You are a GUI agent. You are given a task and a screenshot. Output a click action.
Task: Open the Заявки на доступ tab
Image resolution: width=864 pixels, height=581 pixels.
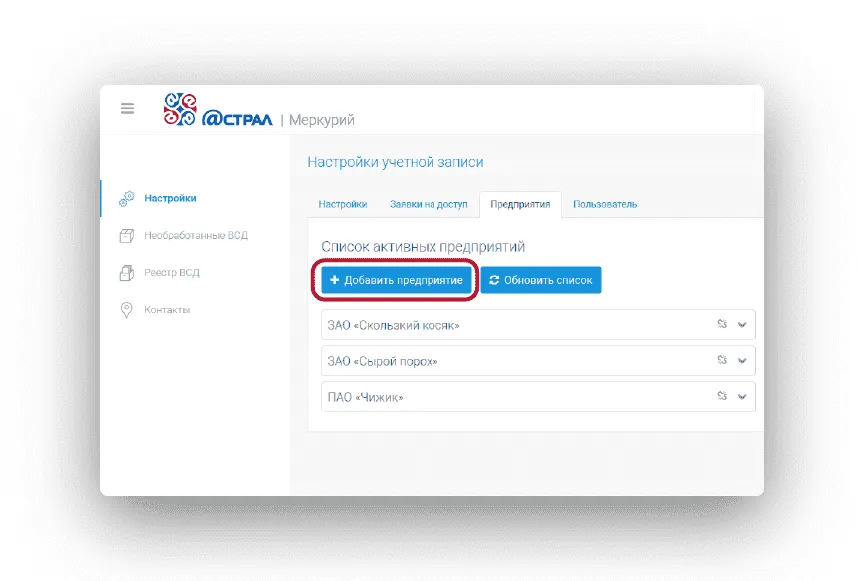tap(428, 204)
